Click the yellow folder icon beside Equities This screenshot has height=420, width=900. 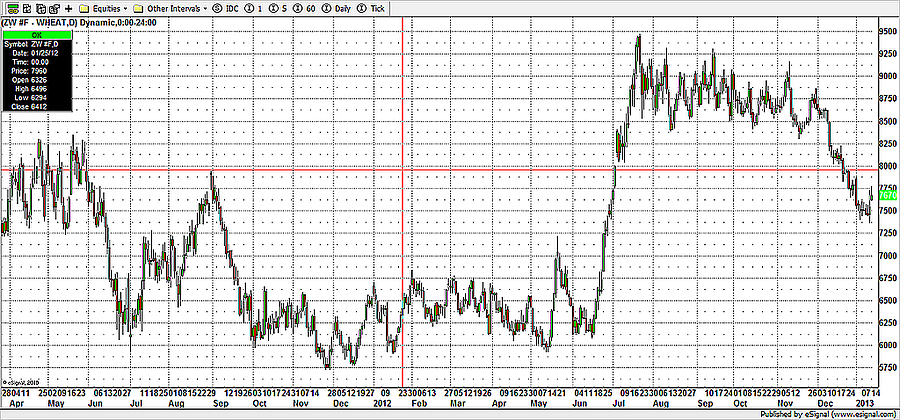pyautogui.click(x=82, y=7)
